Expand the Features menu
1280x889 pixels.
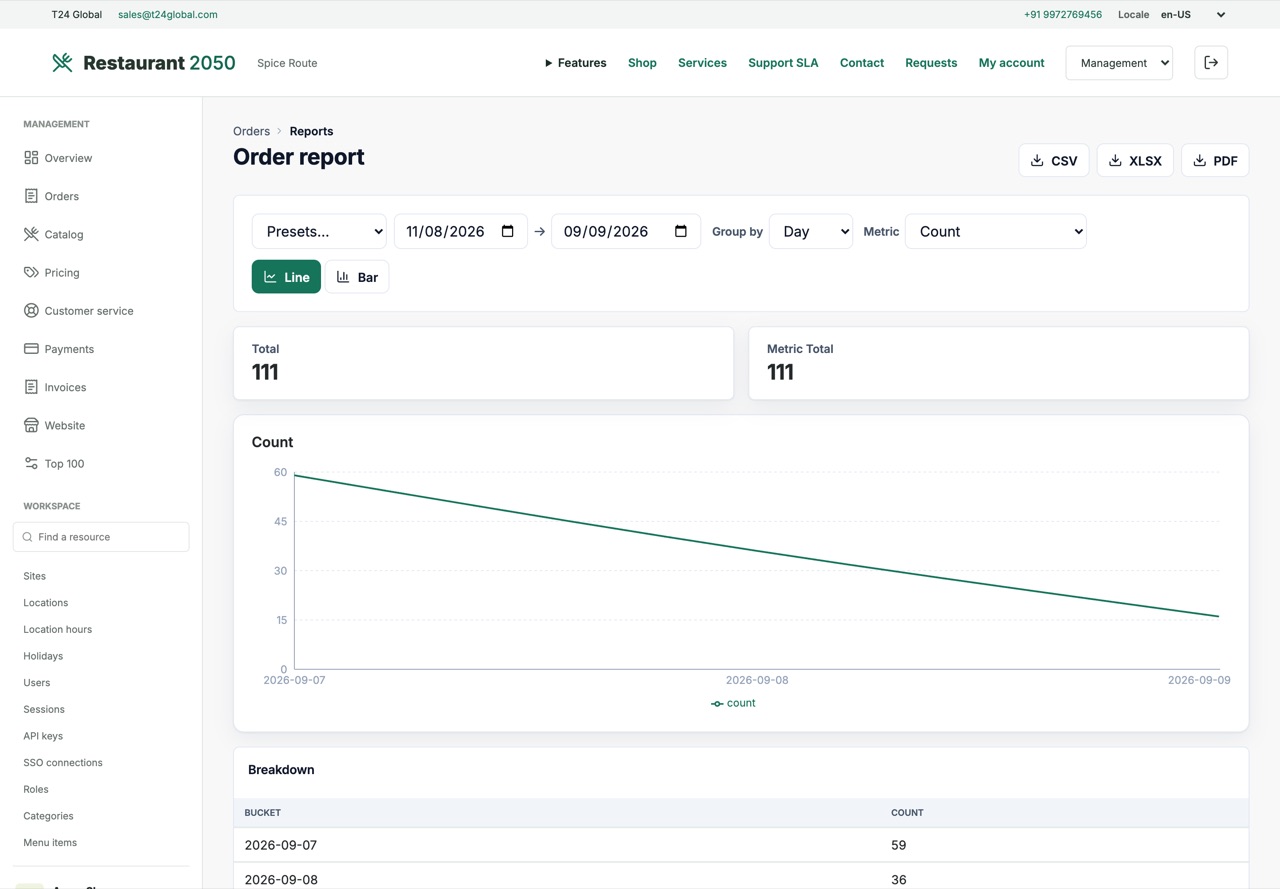(x=575, y=62)
